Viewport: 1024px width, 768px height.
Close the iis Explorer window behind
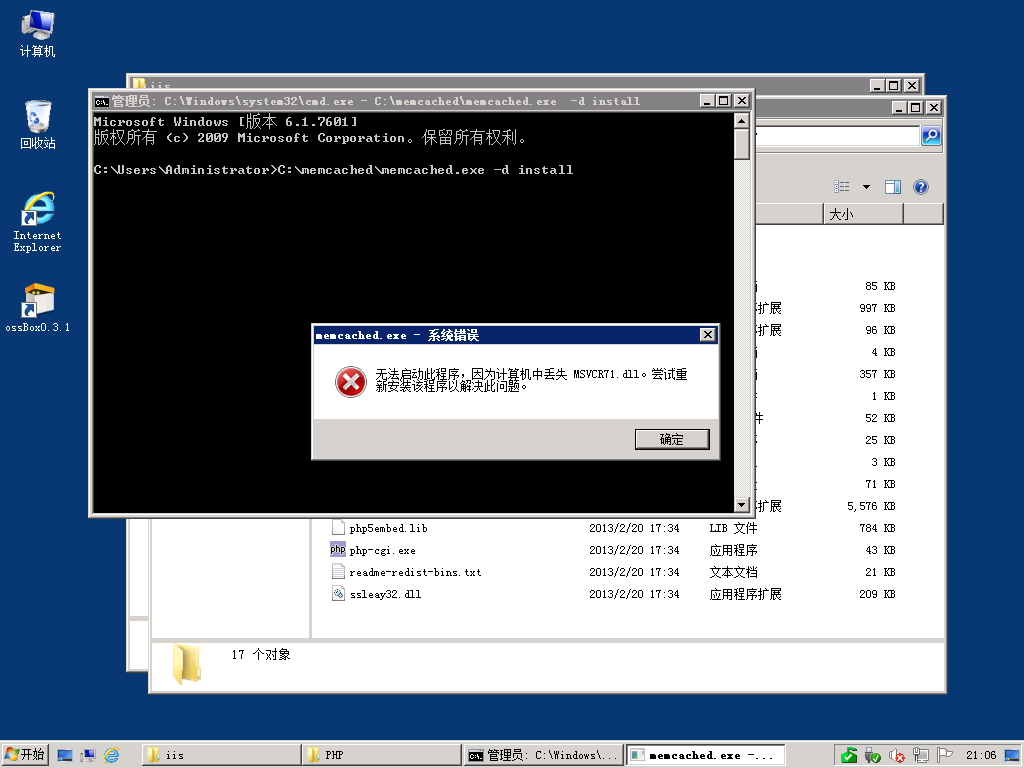[x=912, y=86]
